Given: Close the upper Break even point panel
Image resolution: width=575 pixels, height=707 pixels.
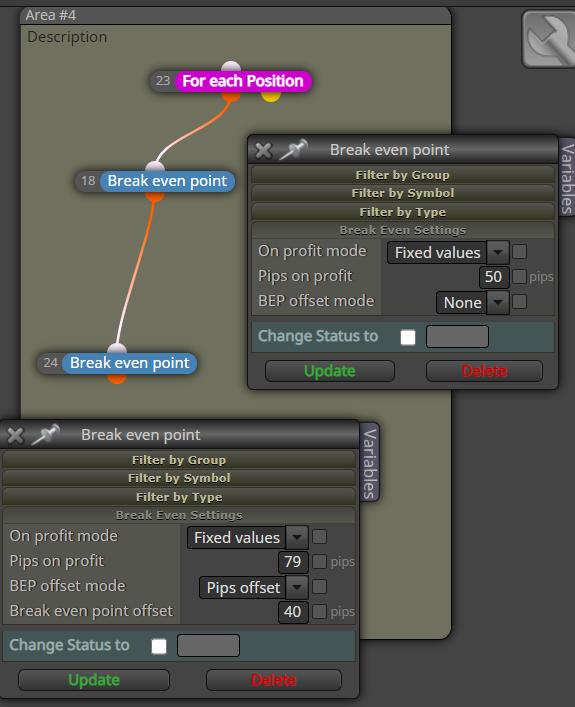Looking at the screenshot, I should click(263, 151).
